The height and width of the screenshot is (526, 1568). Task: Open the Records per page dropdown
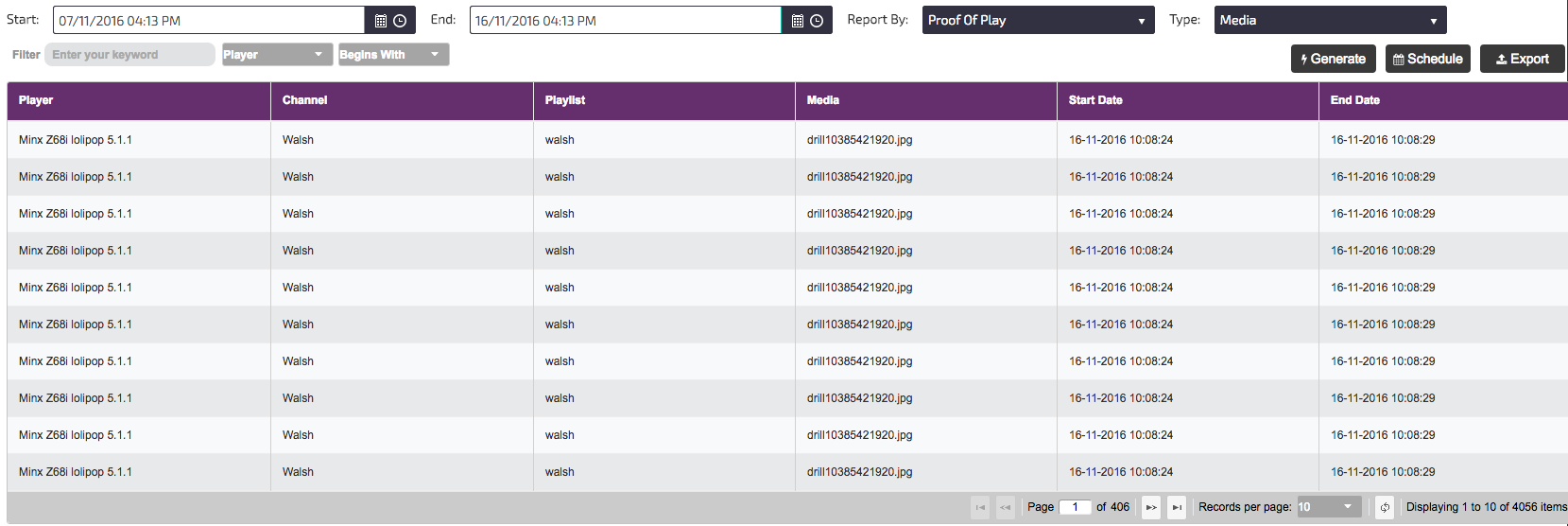1329,507
